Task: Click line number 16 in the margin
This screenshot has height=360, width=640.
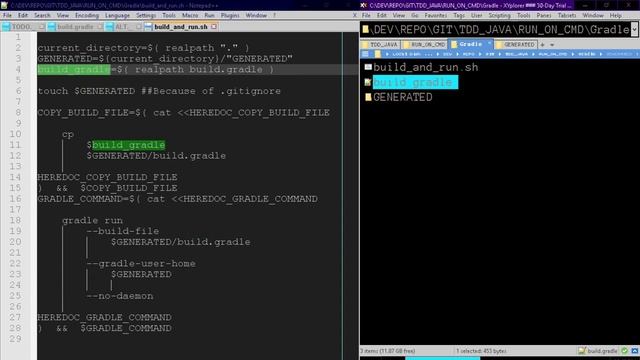Action: click(15, 199)
